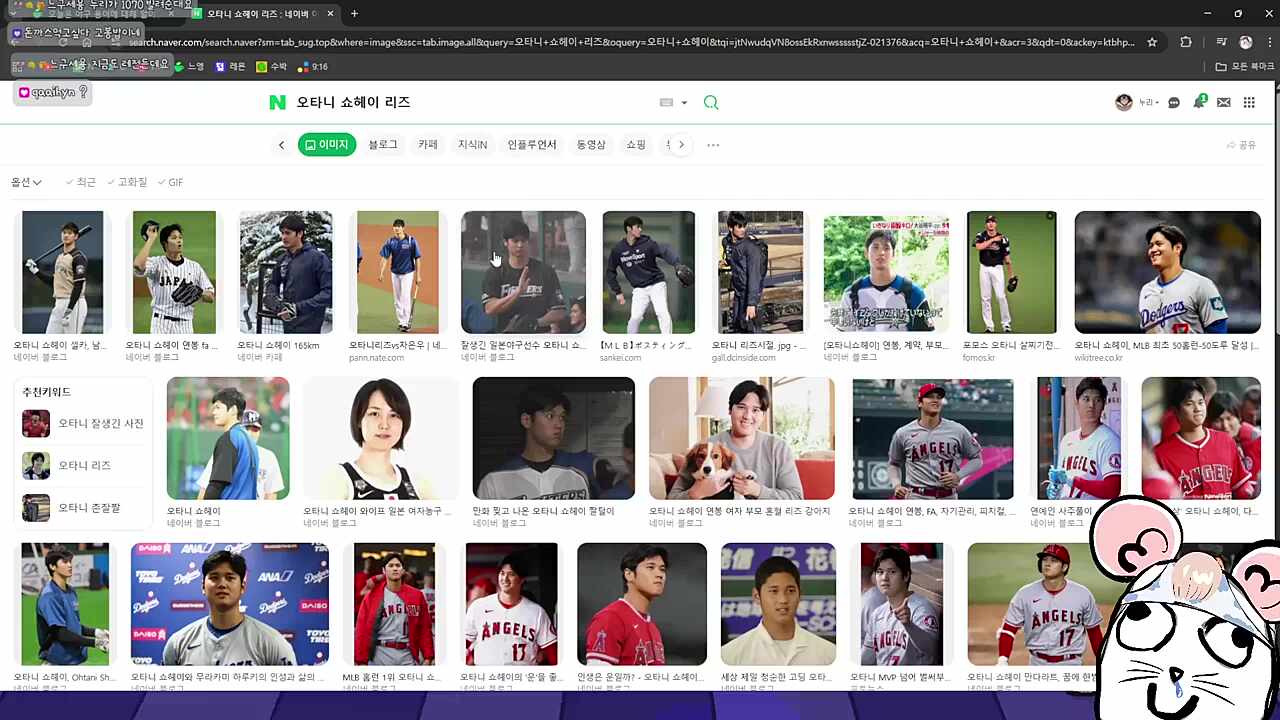
Task: Open the 레몬 bookmark
Action: [x=230, y=66]
